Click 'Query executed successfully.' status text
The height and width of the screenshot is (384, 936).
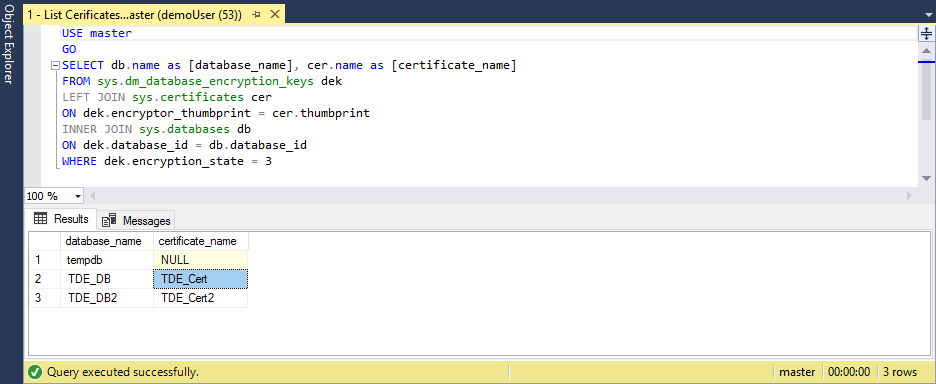click(123, 372)
